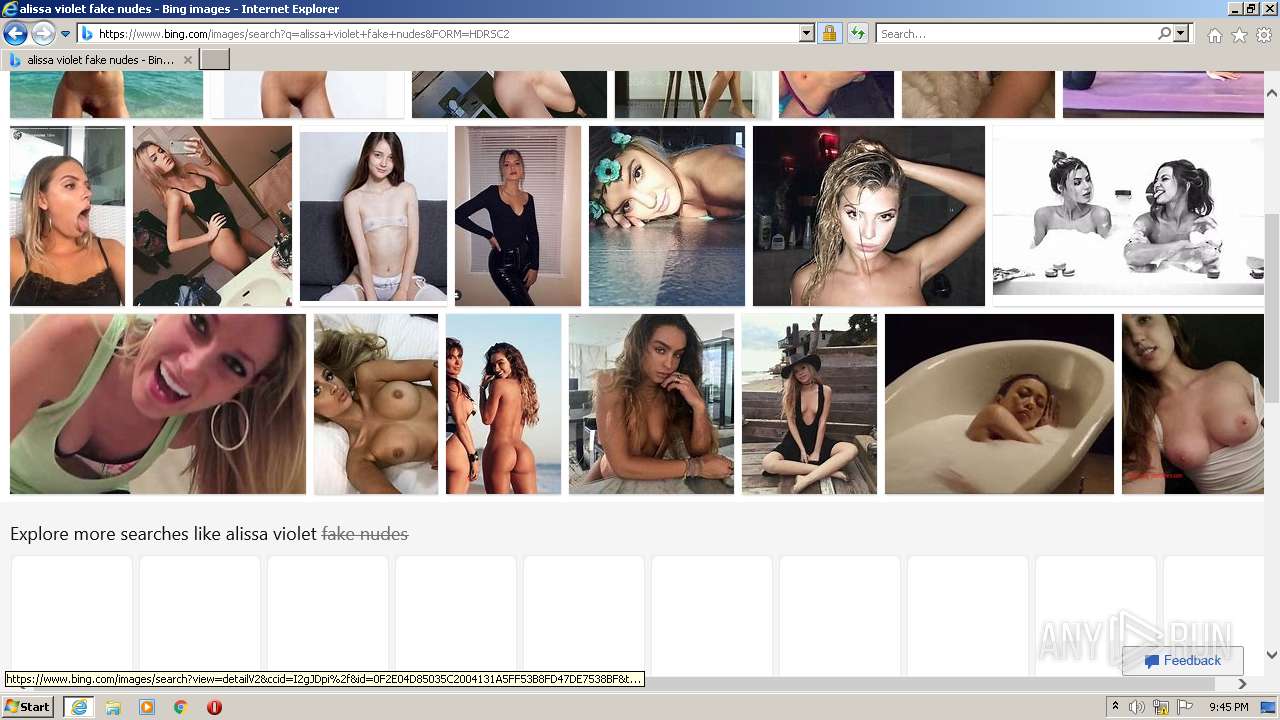Close the Bing images tab

(187, 60)
